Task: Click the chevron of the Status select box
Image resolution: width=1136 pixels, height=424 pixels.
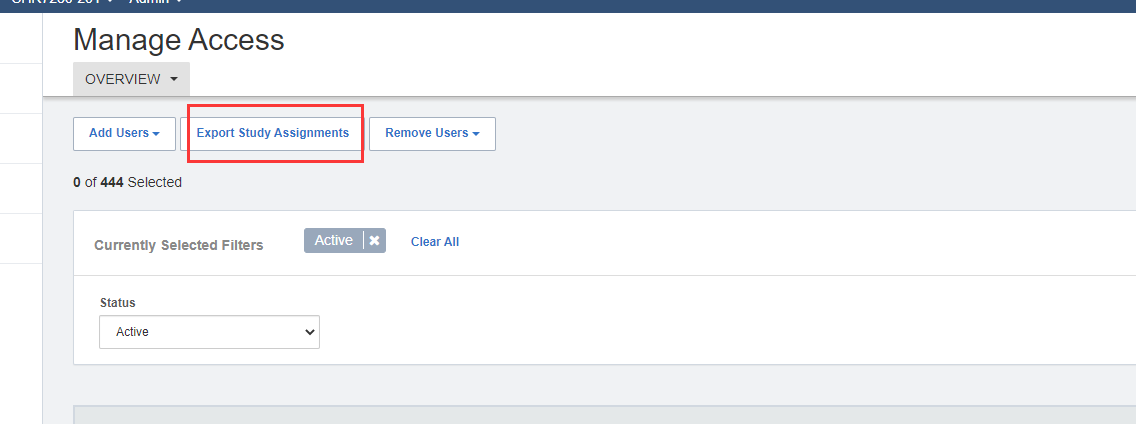Action: [308, 332]
